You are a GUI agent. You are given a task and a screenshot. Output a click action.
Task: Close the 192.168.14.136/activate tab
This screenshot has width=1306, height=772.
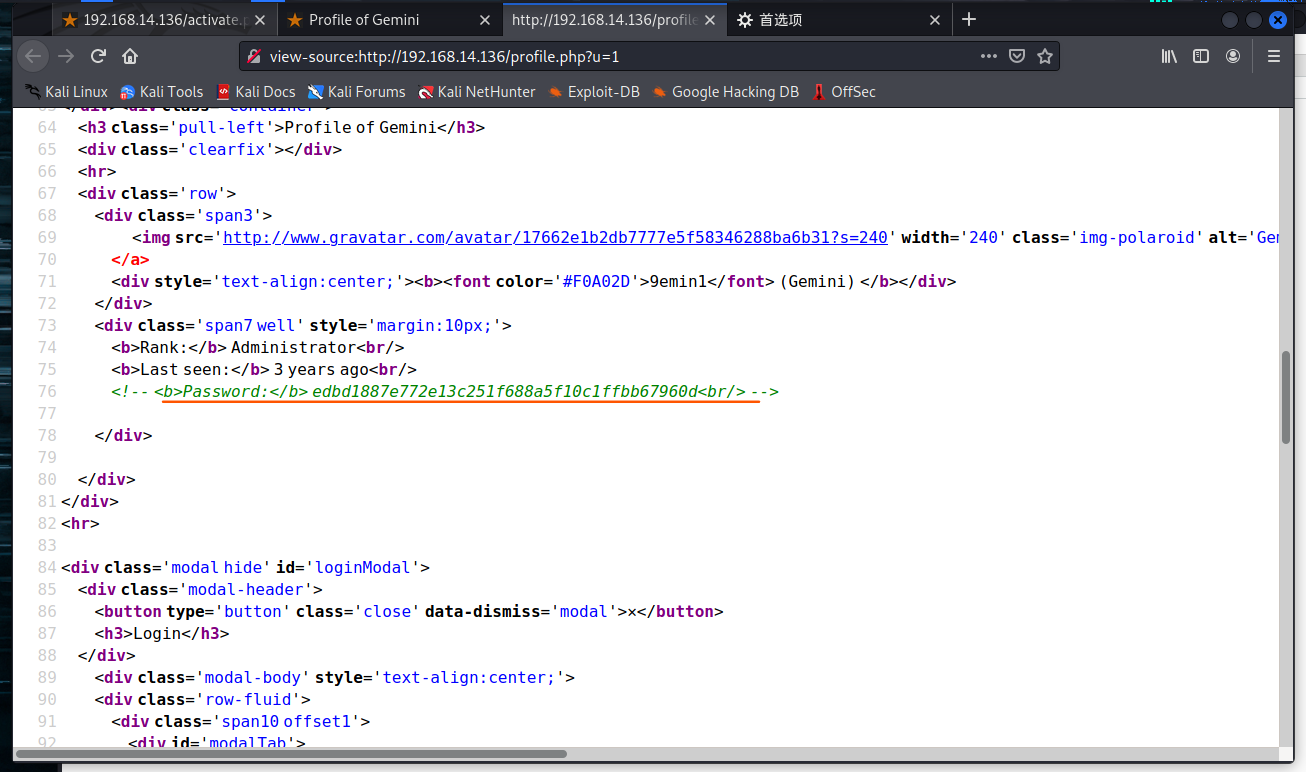coord(260,20)
